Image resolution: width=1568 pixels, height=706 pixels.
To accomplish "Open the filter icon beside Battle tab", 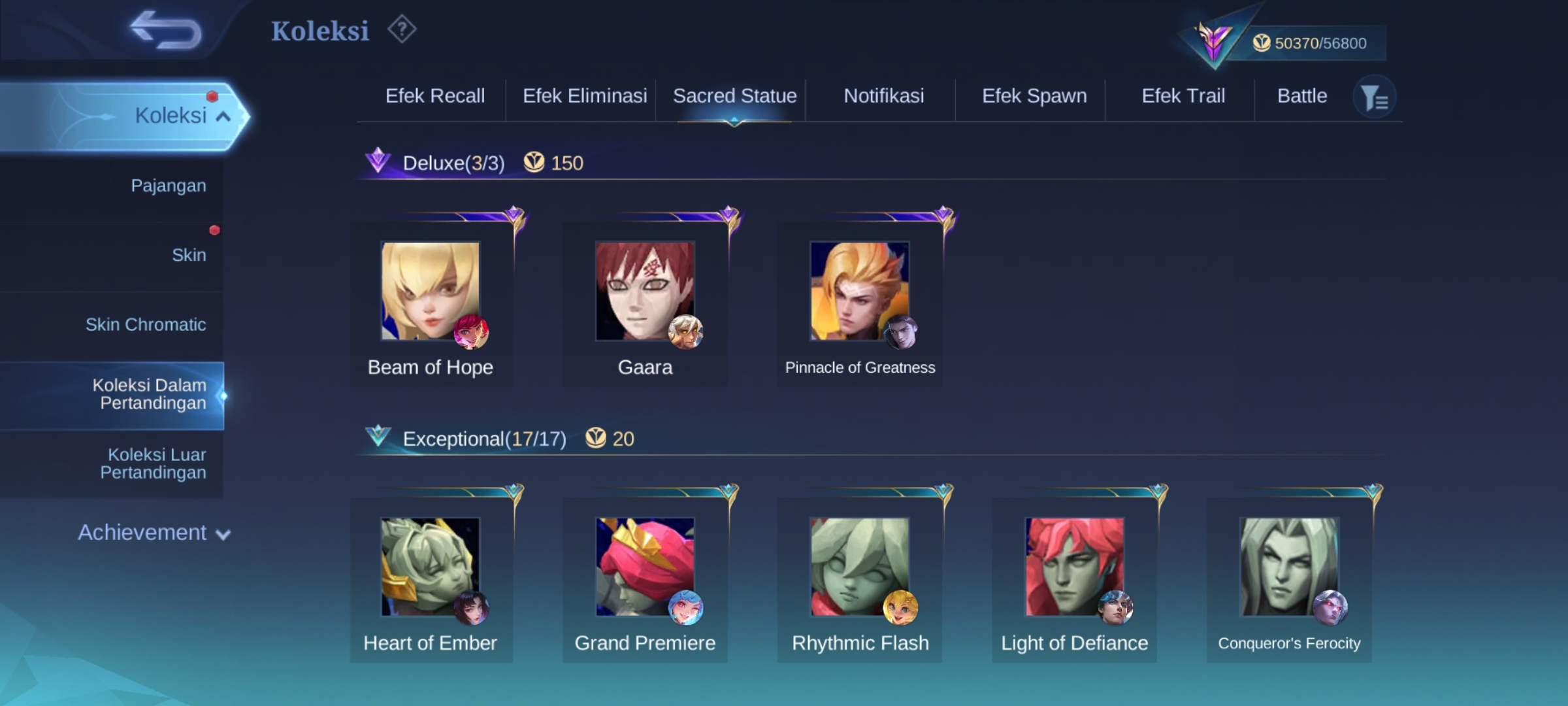I will pyautogui.click(x=1375, y=97).
